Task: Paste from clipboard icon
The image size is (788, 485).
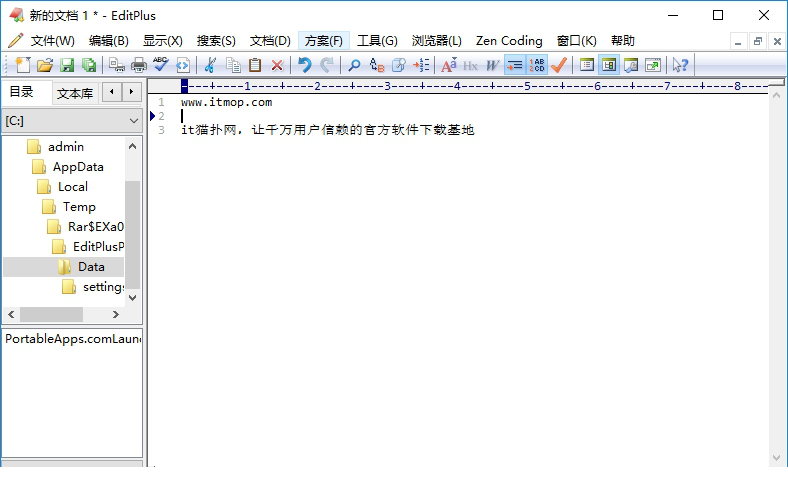Action: (x=255, y=65)
